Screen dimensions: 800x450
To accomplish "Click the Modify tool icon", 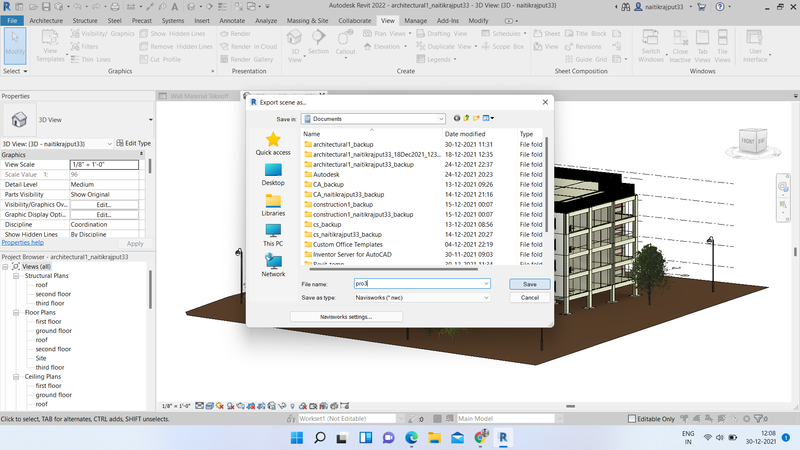I will pyautogui.click(x=15, y=43).
